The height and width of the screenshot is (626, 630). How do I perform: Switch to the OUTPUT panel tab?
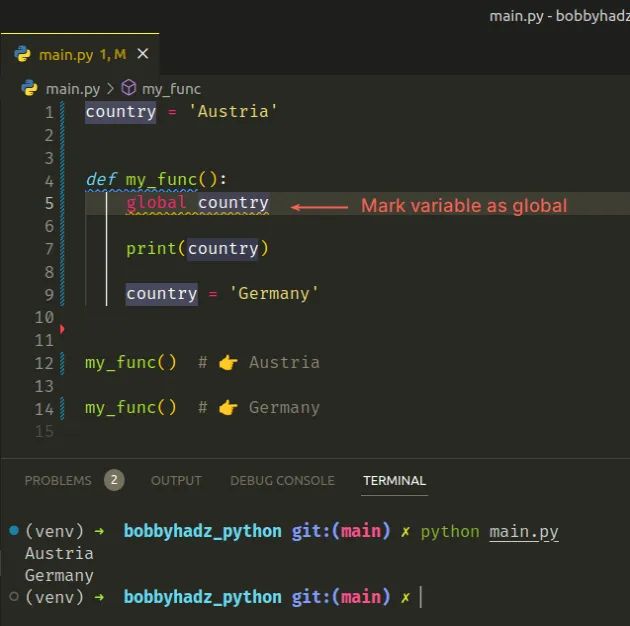click(176, 480)
